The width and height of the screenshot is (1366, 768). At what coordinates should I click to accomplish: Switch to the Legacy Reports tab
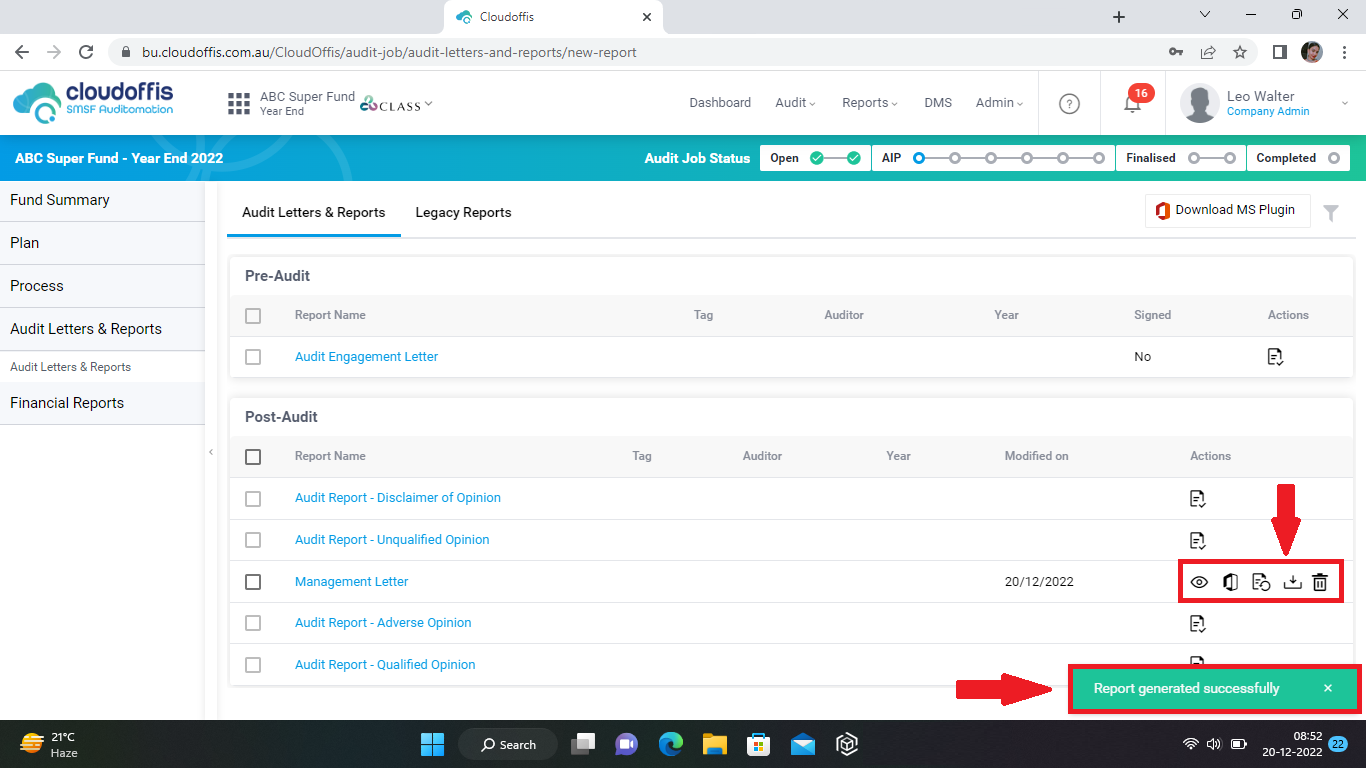(x=463, y=212)
